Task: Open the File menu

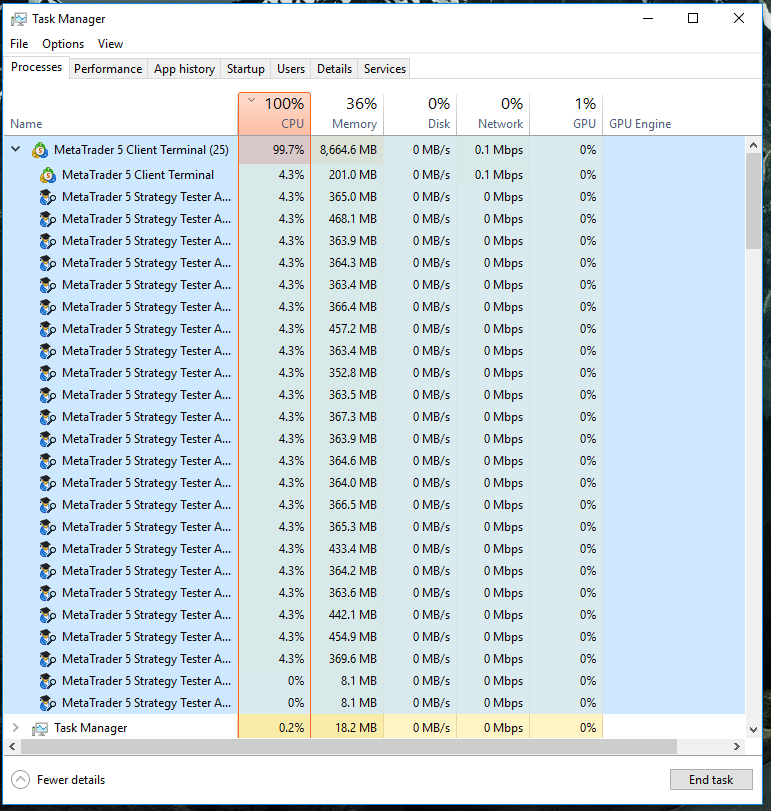Action: 19,44
